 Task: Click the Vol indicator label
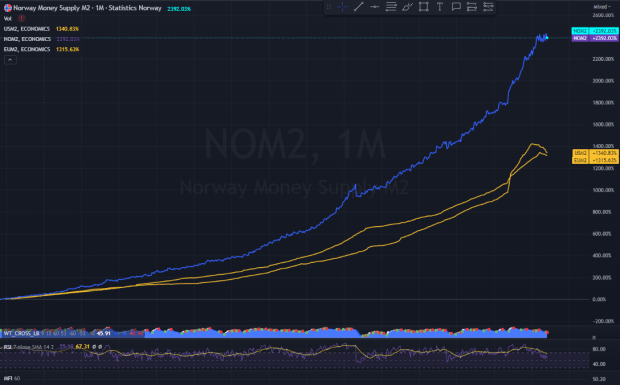pyautogui.click(x=8, y=19)
